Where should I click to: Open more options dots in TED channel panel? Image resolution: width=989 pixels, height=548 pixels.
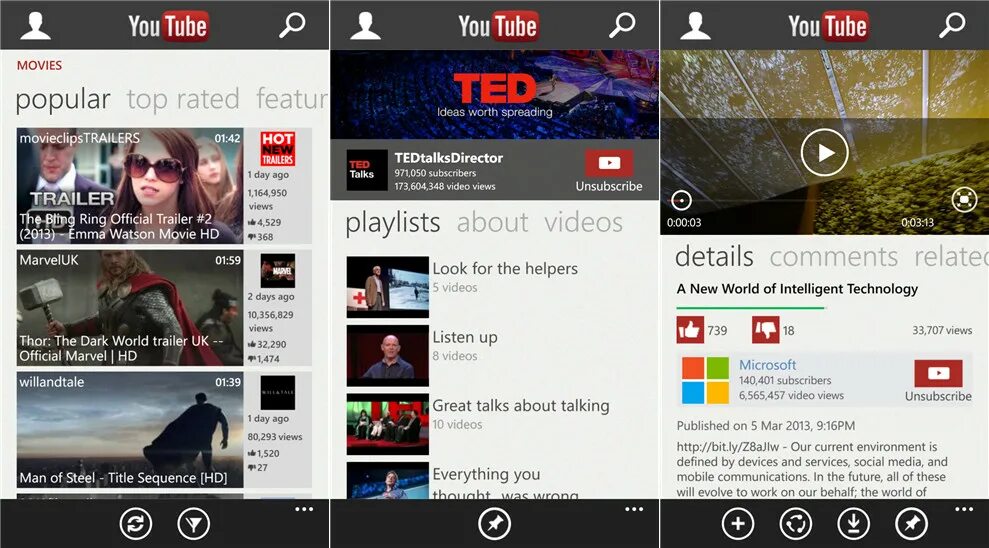(634, 509)
